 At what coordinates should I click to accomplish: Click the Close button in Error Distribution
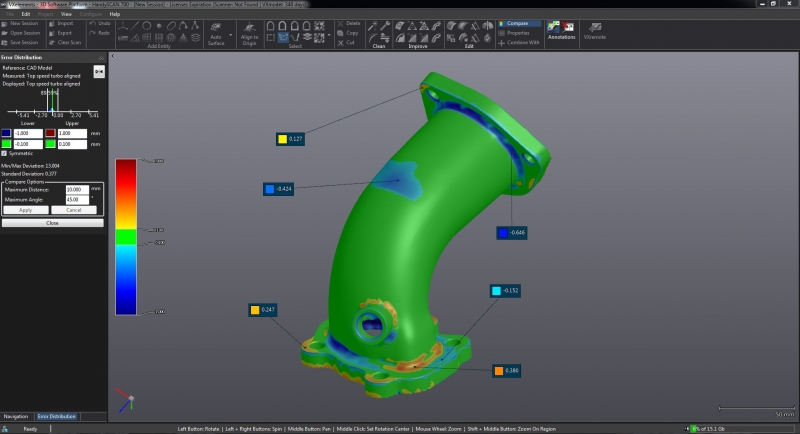pos(50,223)
